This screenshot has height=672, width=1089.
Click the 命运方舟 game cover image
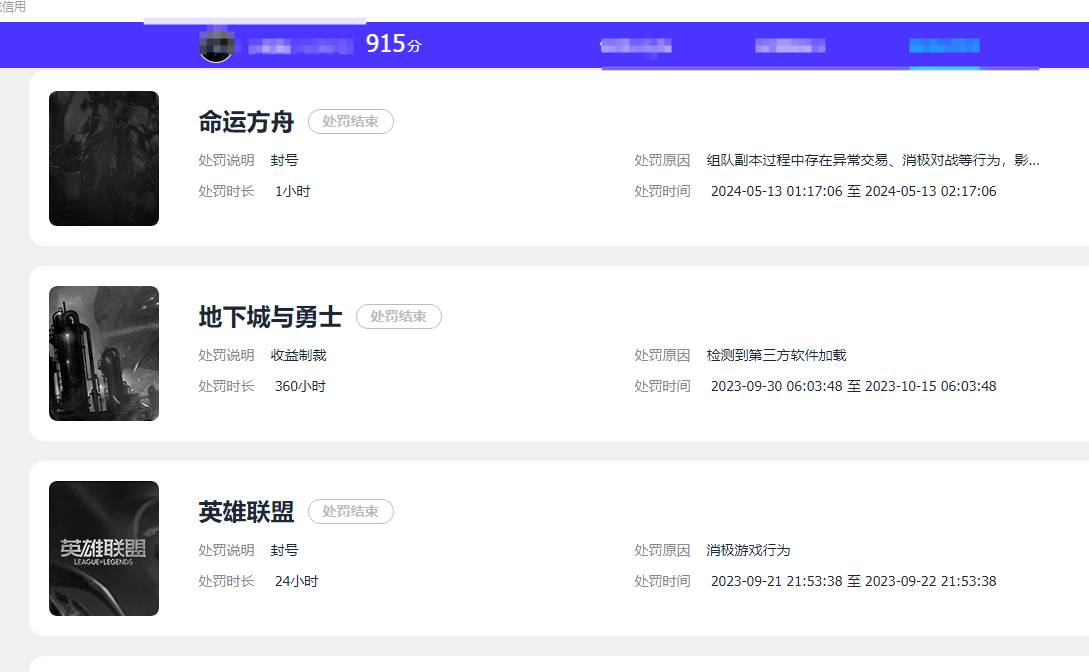click(x=103, y=157)
